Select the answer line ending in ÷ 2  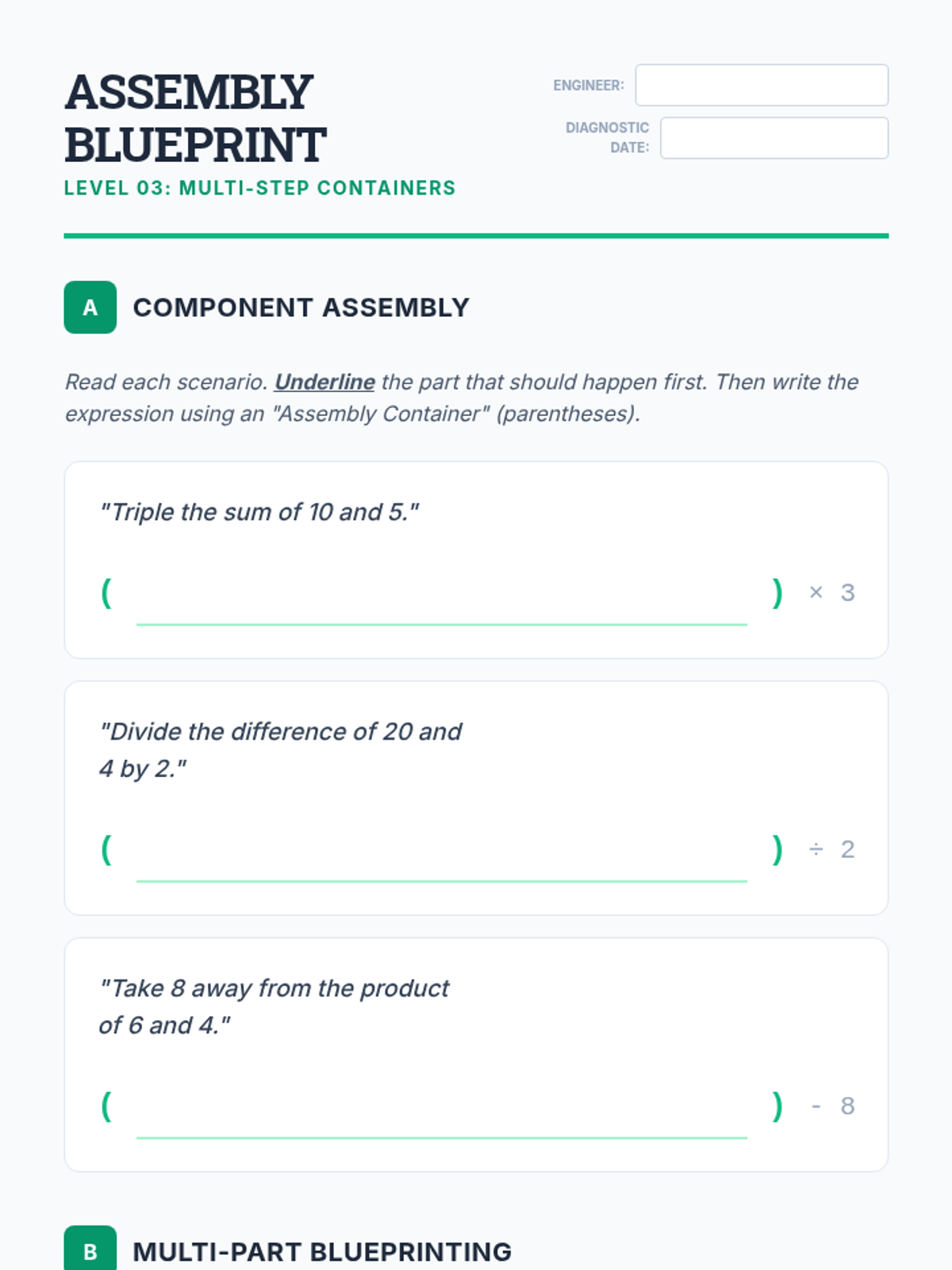[441, 860]
